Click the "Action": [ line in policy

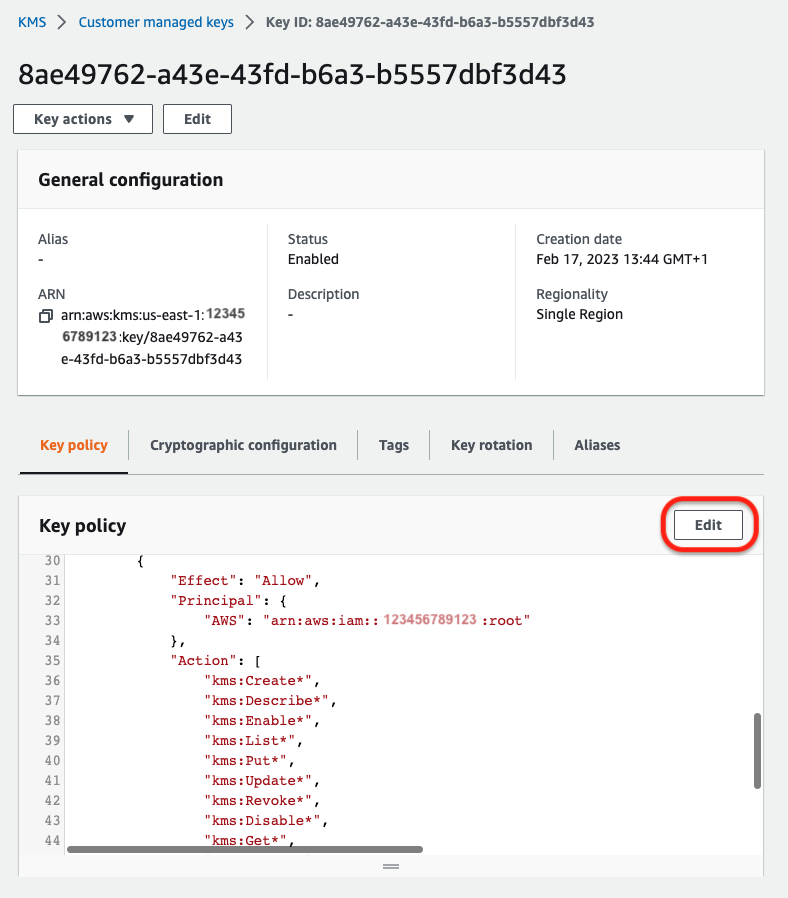pos(216,661)
